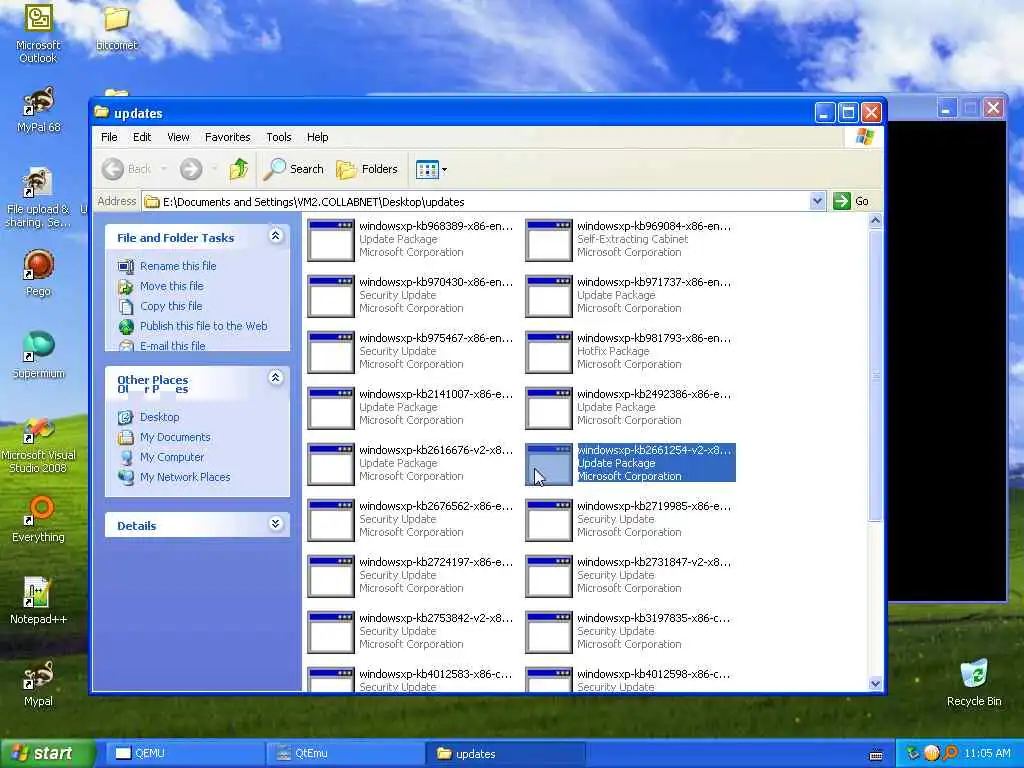Click Copy this file
Screen dimensions: 1024x768
point(170,306)
